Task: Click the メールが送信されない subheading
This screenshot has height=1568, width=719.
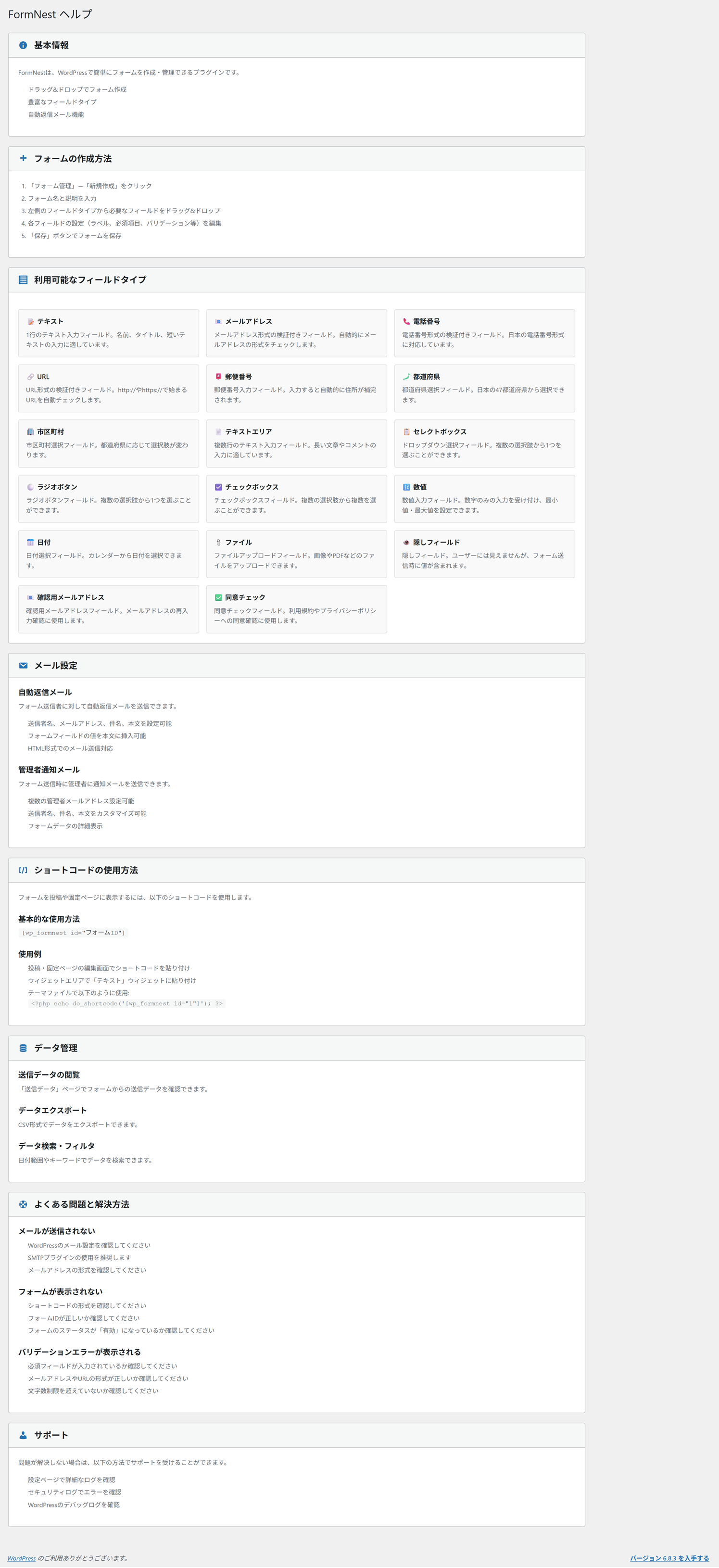Action: 57,1231
